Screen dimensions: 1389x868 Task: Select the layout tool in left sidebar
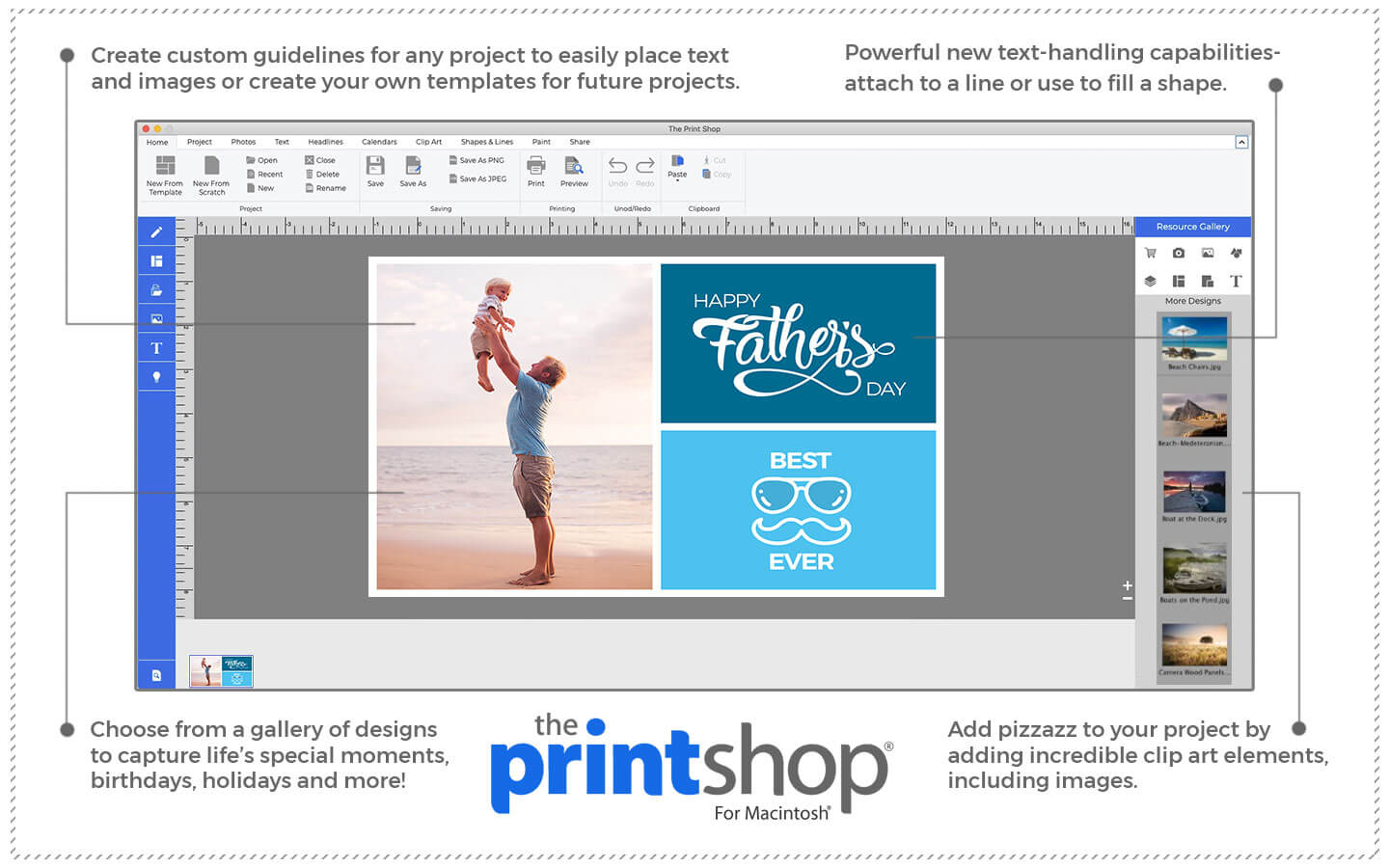click(x=156, y=260)
